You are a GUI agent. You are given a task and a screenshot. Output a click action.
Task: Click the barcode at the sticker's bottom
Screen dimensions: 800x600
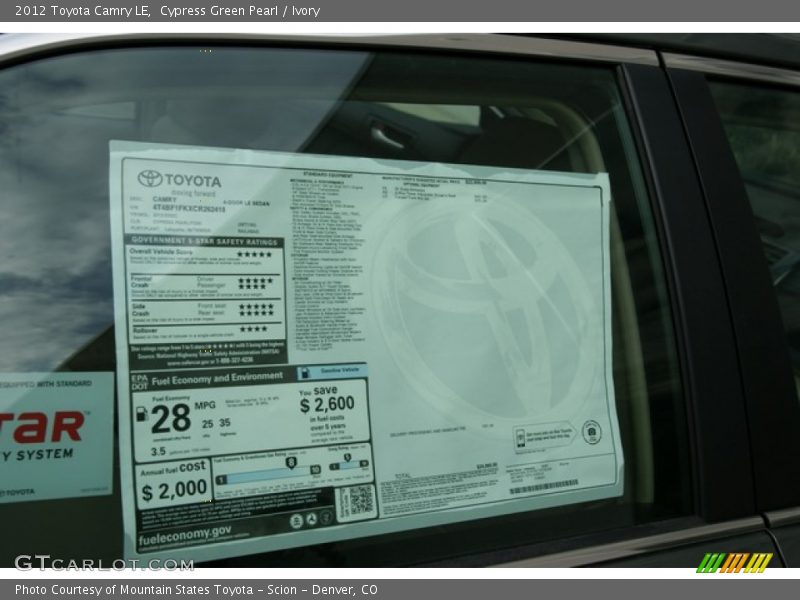tap(543, 487)
